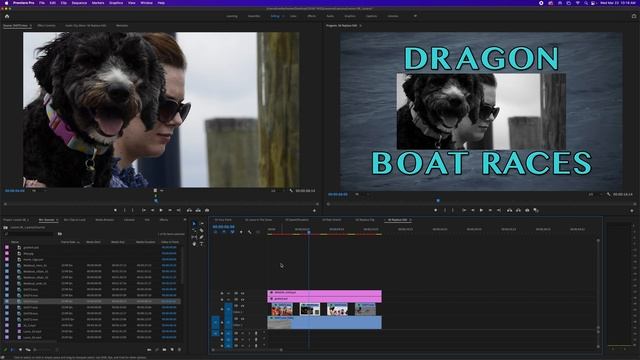Create new bin in Project panel
Screen dimensions: 640x360
click(x=164, y=349)
